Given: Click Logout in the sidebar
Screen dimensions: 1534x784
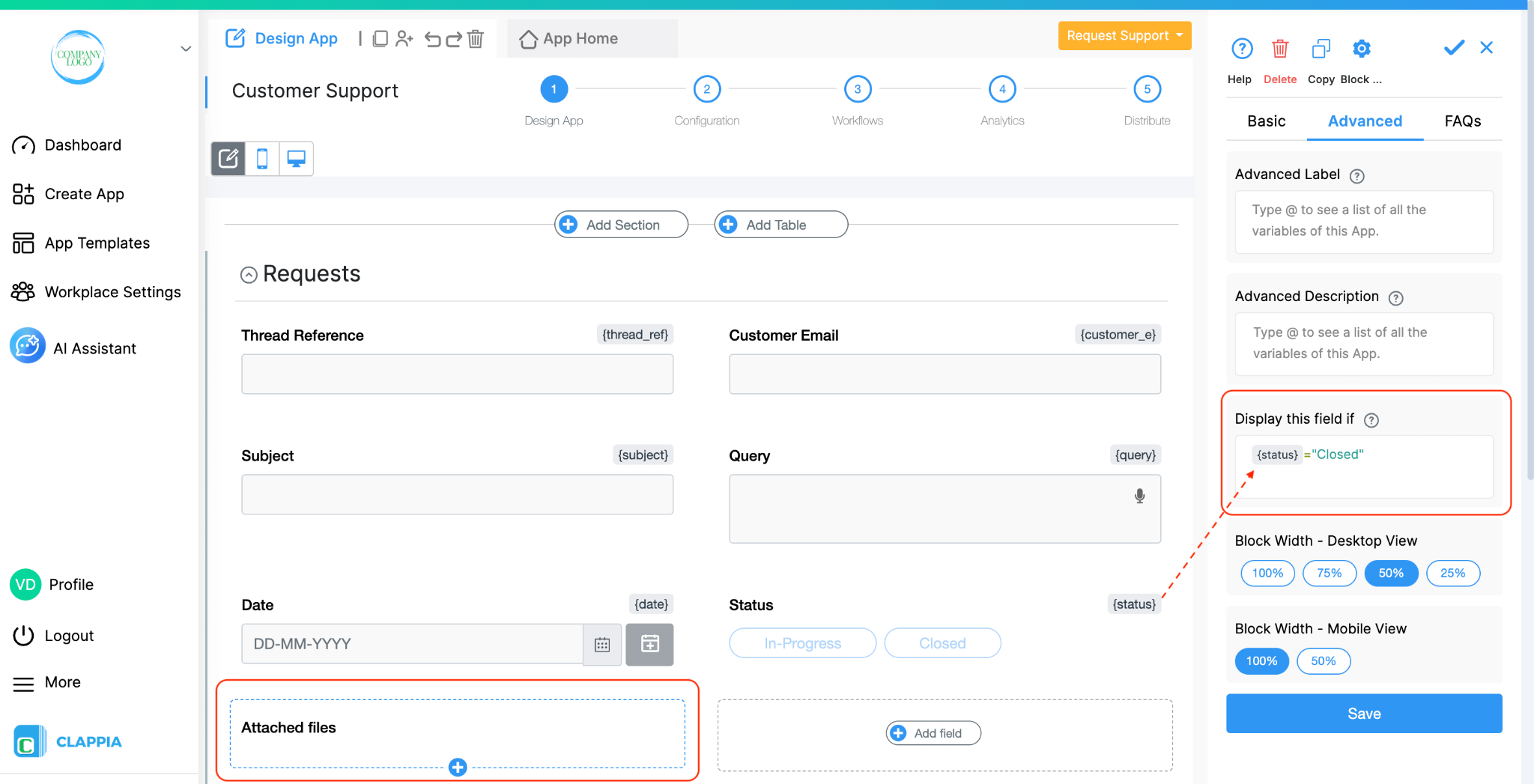Looking at the screenshot, I should 53,635.
